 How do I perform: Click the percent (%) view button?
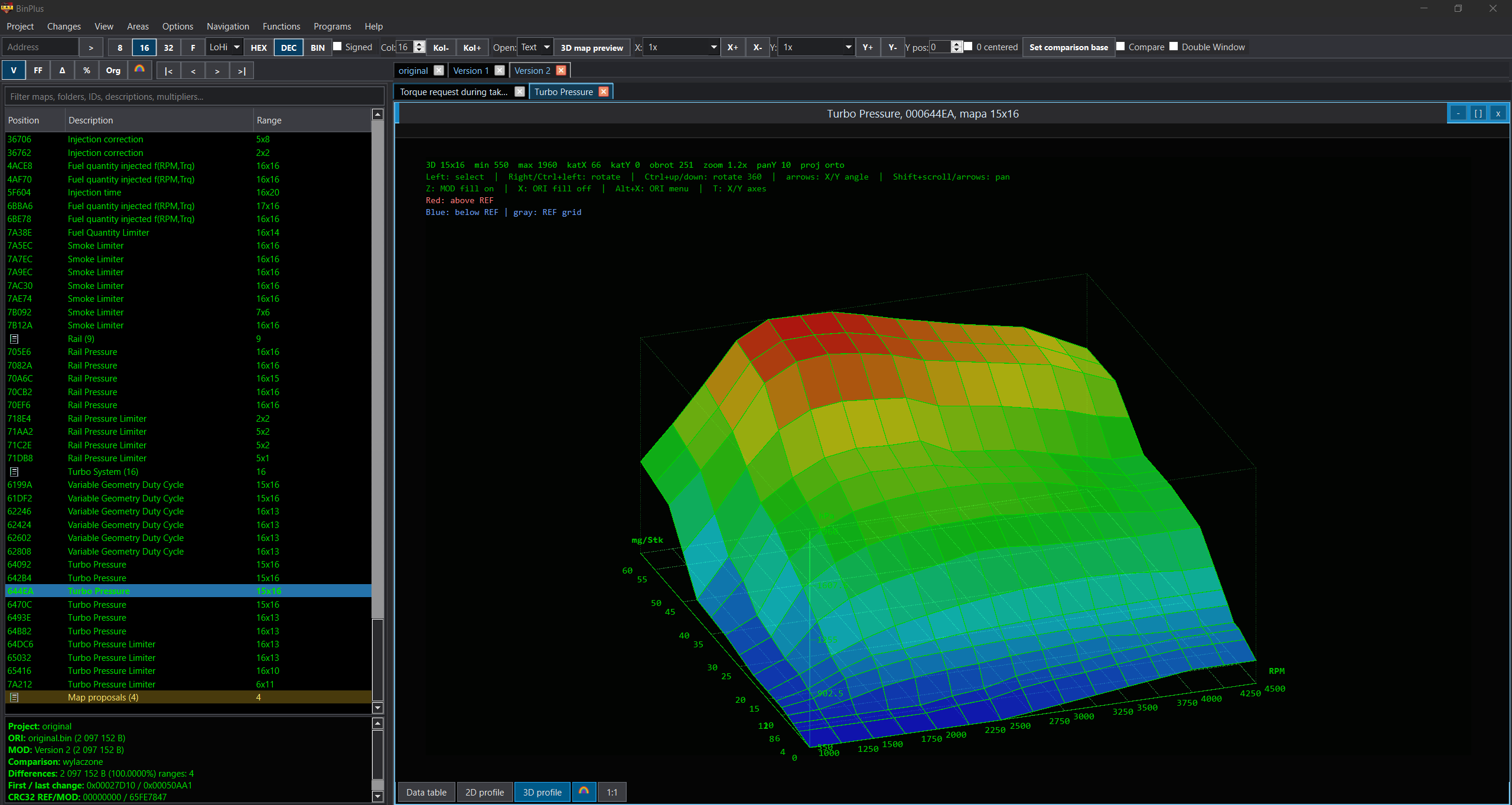[x=86, y=70]
